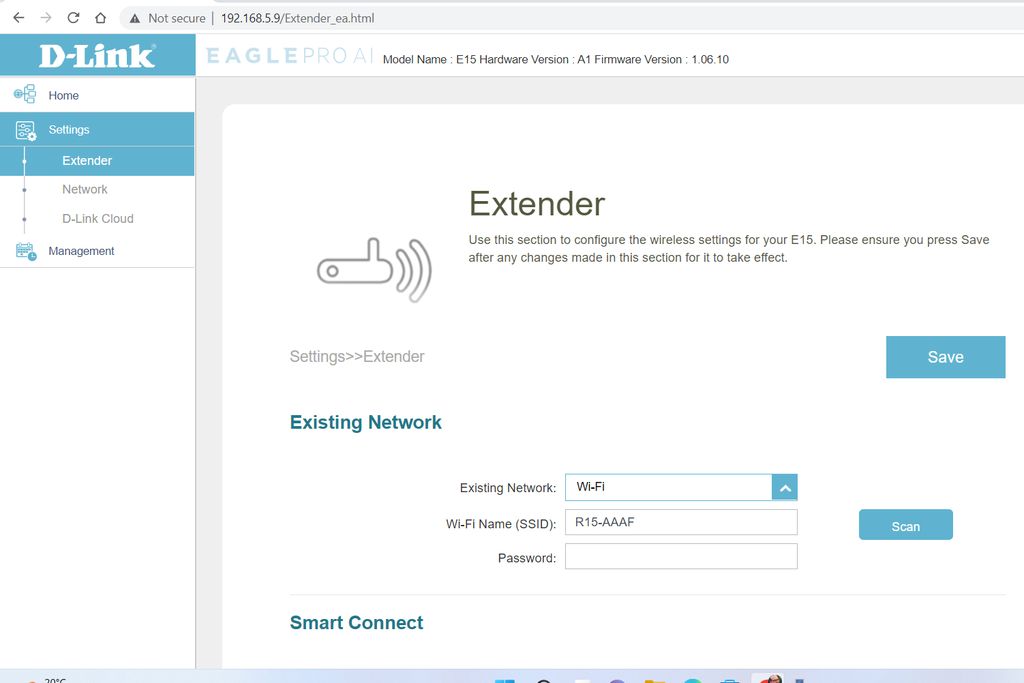The image size is (1024, 683).
Task: Click the Existing Network section heading
Action: [x=365, y=422]
